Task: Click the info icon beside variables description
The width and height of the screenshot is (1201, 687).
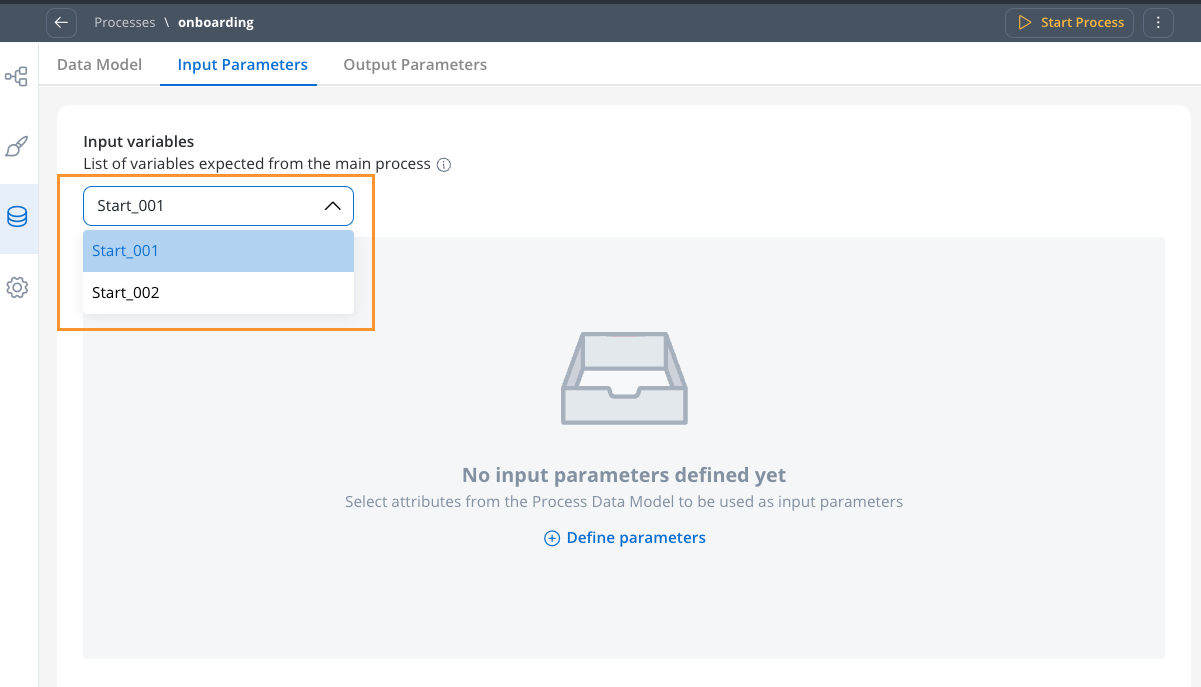Action: (x=444, y=165)
